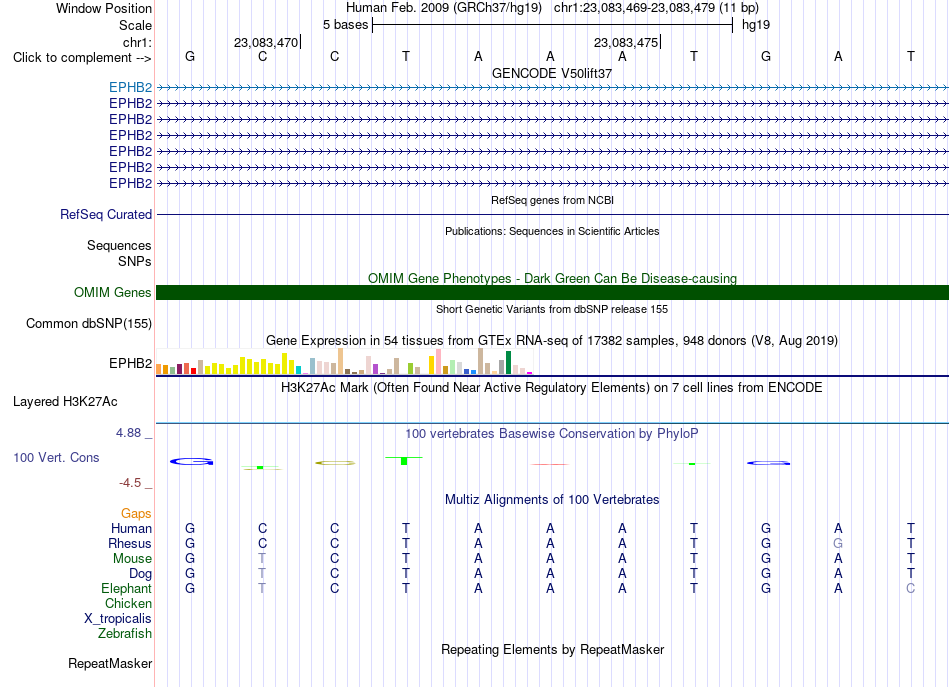Click the dark green bar in GTEx chart
The height and width of the screenshot is (687, 950).
(x=508, y=363)
